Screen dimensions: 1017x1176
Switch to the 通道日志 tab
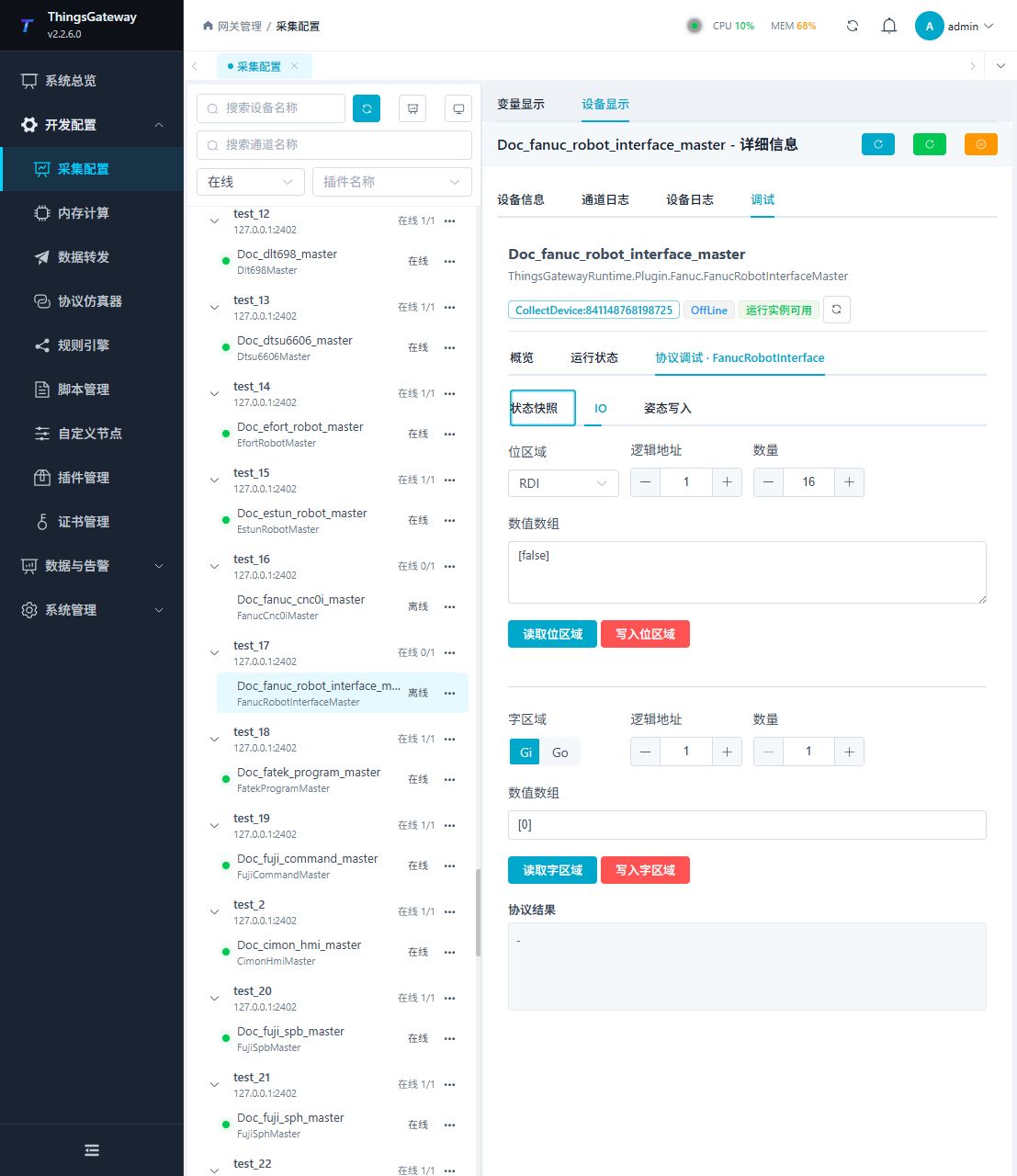[x=605, y=199]
